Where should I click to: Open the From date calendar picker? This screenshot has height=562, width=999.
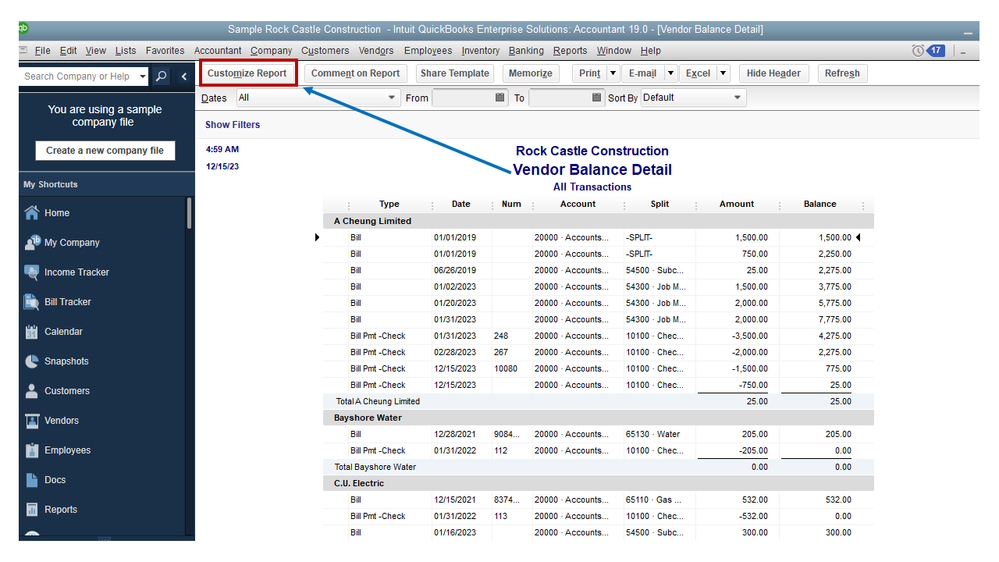pyautogui.click(x=500, y=98)
